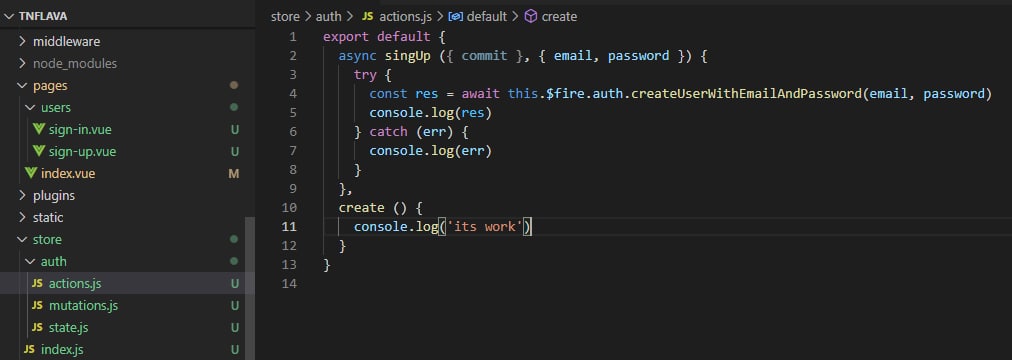Image resolution: width=1012 pixels, height=360 pixels.
Task: Place cursor on createUserWithEmailAndPassword call
Action: pos(747,94)
